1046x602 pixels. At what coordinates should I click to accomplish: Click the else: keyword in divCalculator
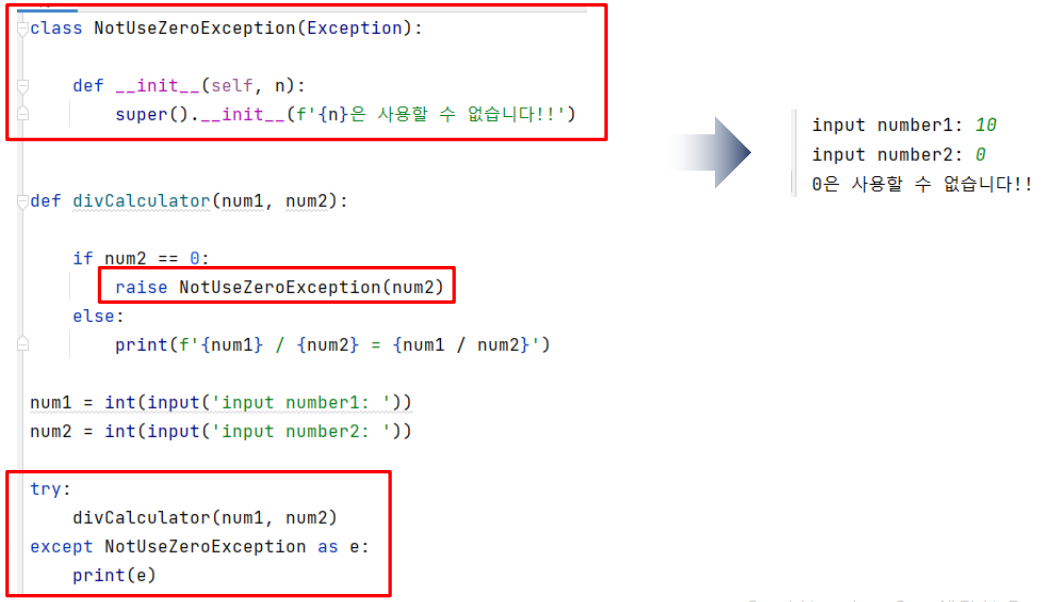coord(98,316)
